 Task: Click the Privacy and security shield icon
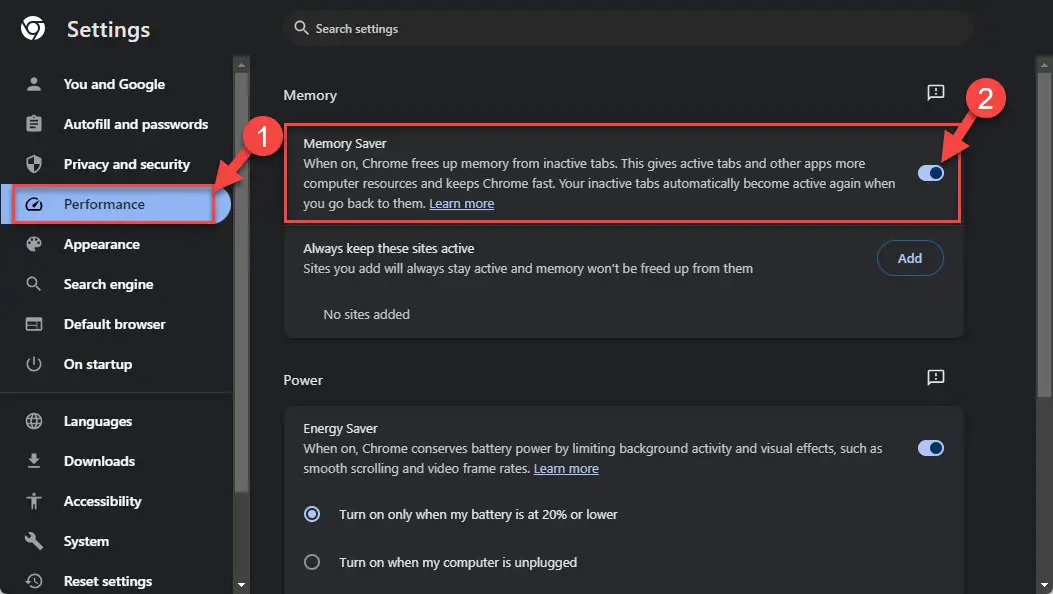click(34, 164)
